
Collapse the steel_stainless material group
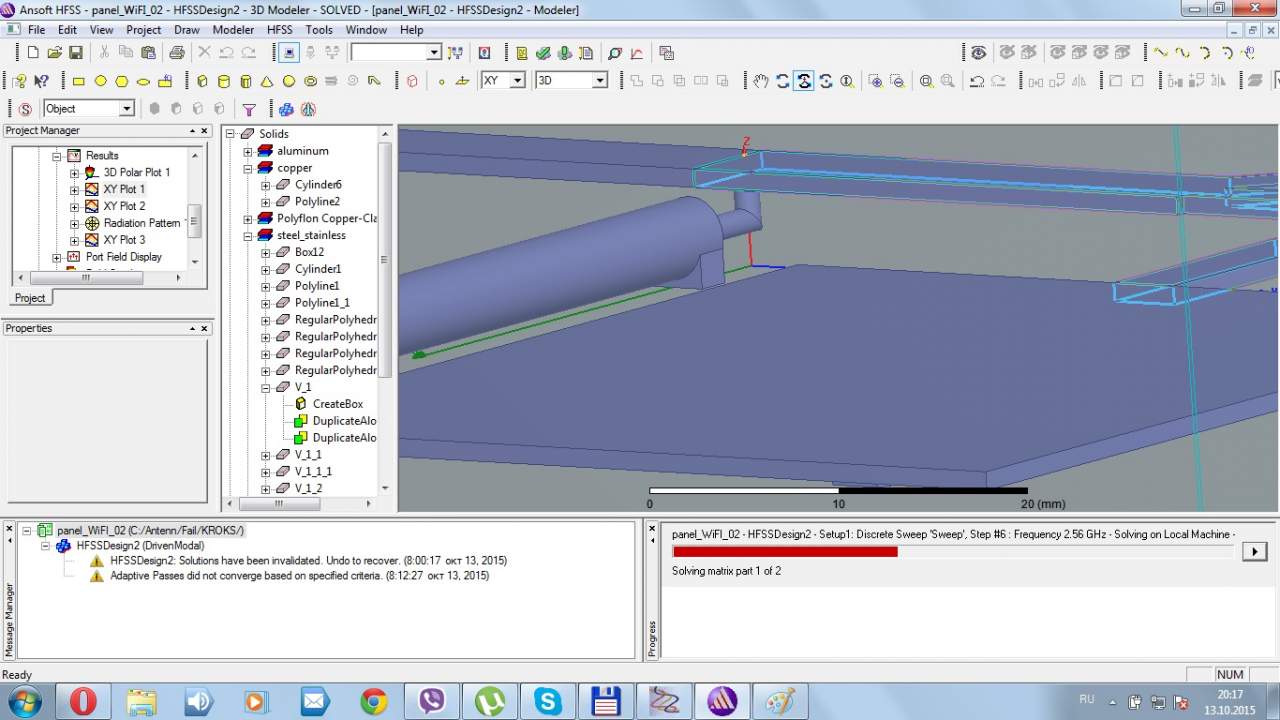tap(248, 236)
